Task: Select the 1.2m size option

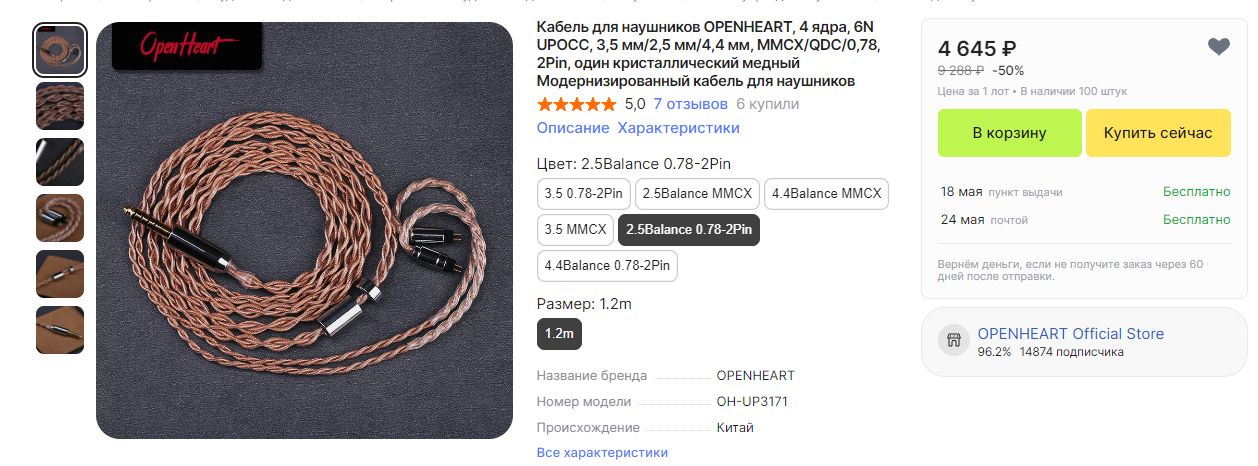Action: point(559,333)
